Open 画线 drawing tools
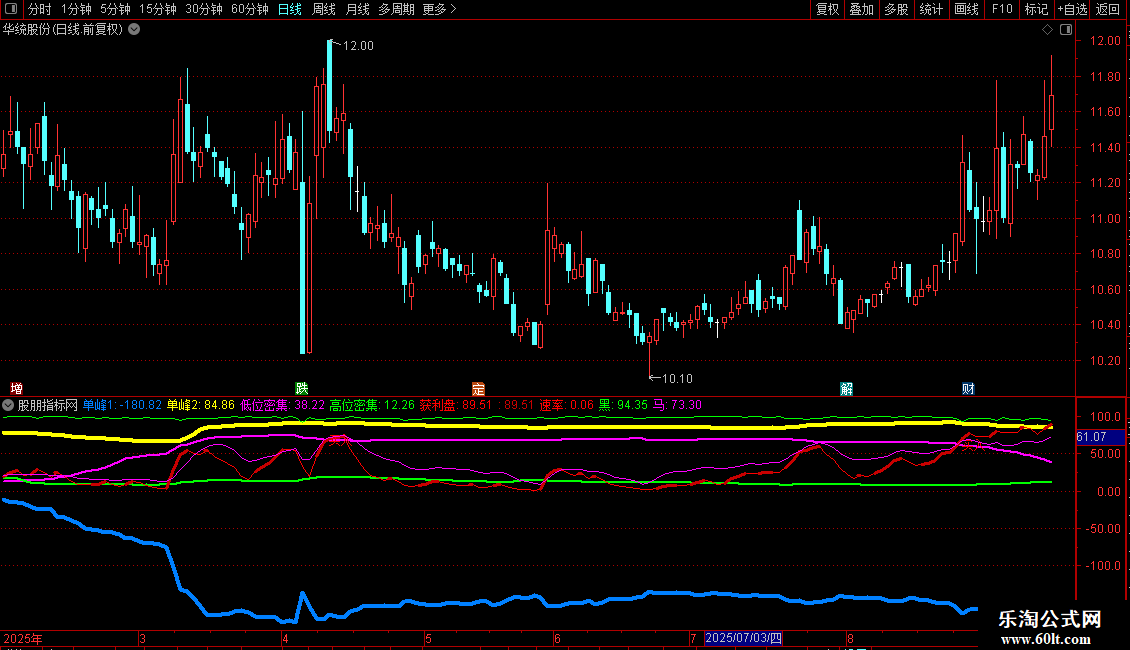 tap(966, 9)
